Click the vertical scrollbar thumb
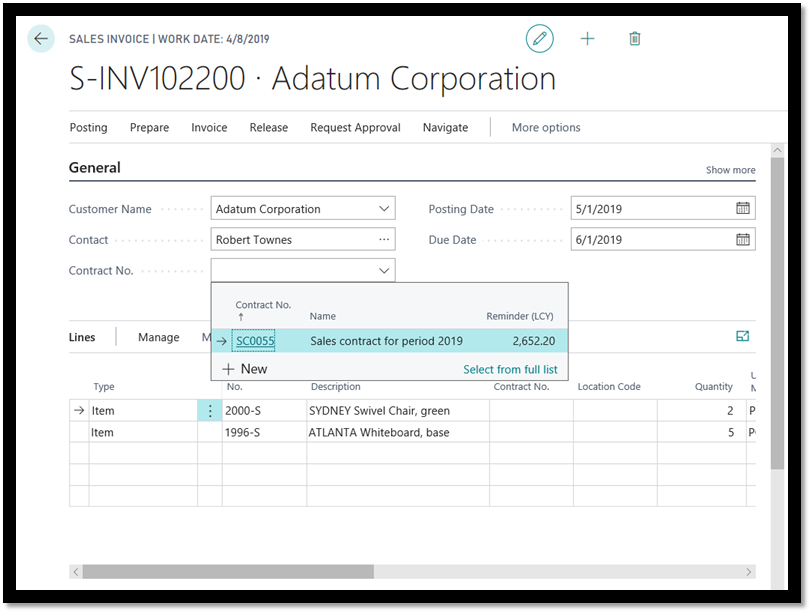809x613 pixels. pyautogui.click(x=778, y=314)
